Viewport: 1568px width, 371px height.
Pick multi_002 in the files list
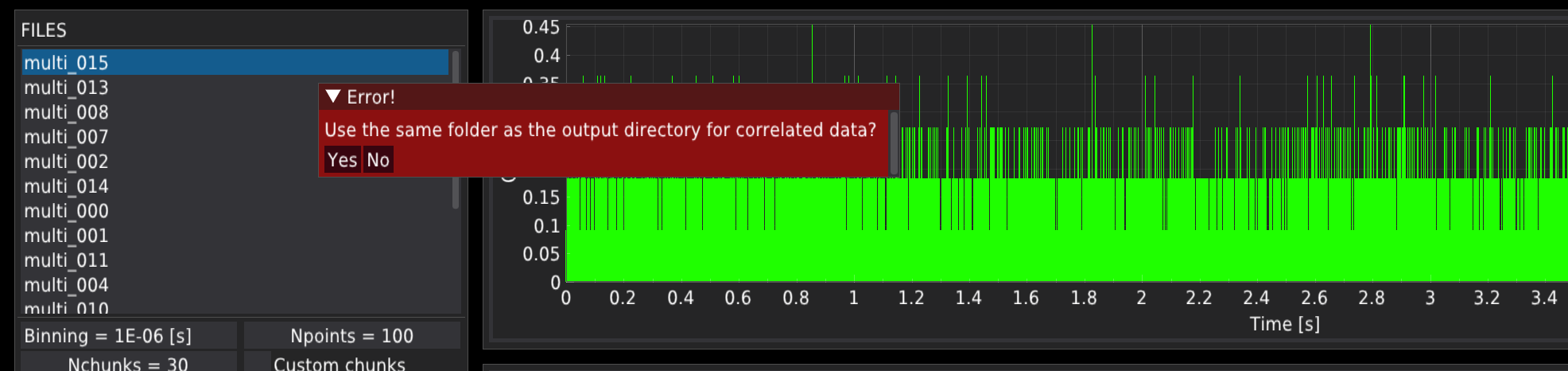[x=66, y=162]
